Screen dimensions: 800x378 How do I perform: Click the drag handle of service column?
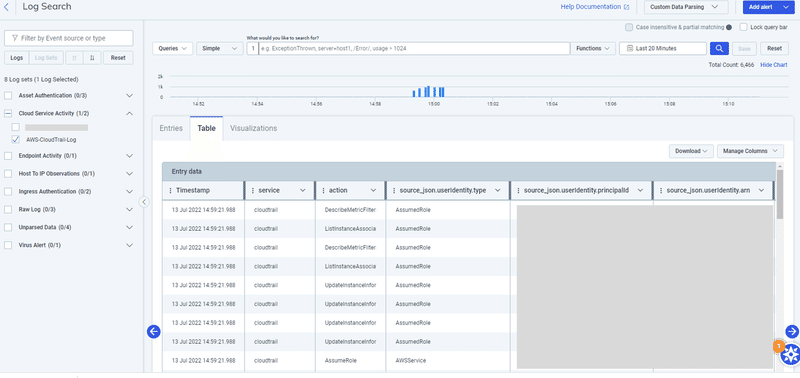pos(253,190)
